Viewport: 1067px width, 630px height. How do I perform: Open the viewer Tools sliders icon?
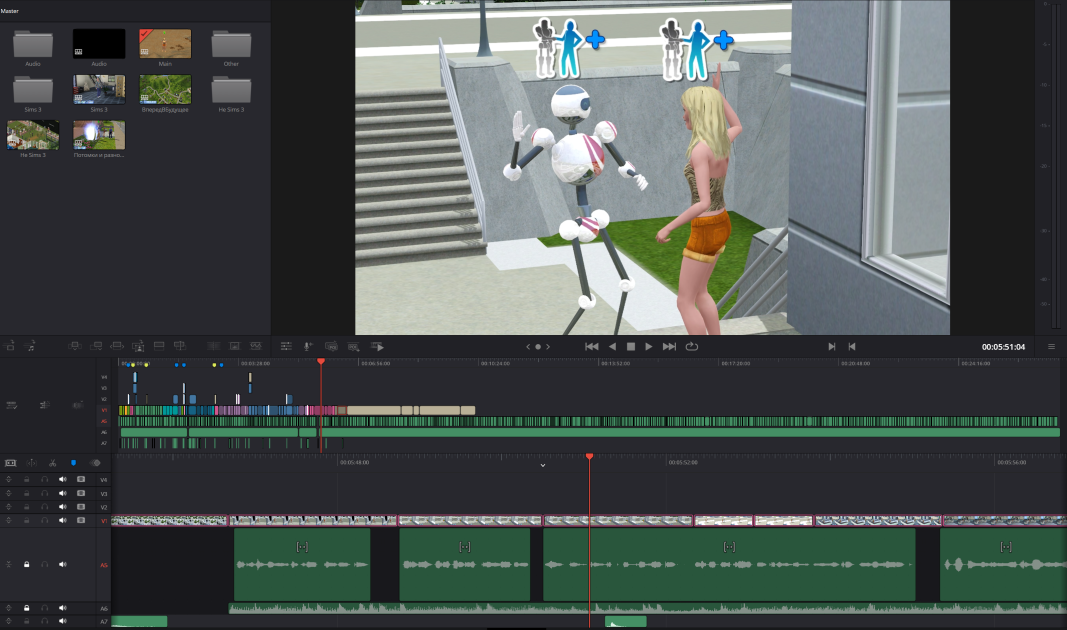pyautogui.click(x=286, y=346)
